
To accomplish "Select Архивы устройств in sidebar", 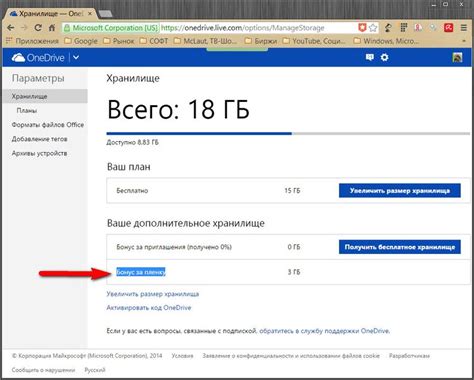I will [39, 153].
